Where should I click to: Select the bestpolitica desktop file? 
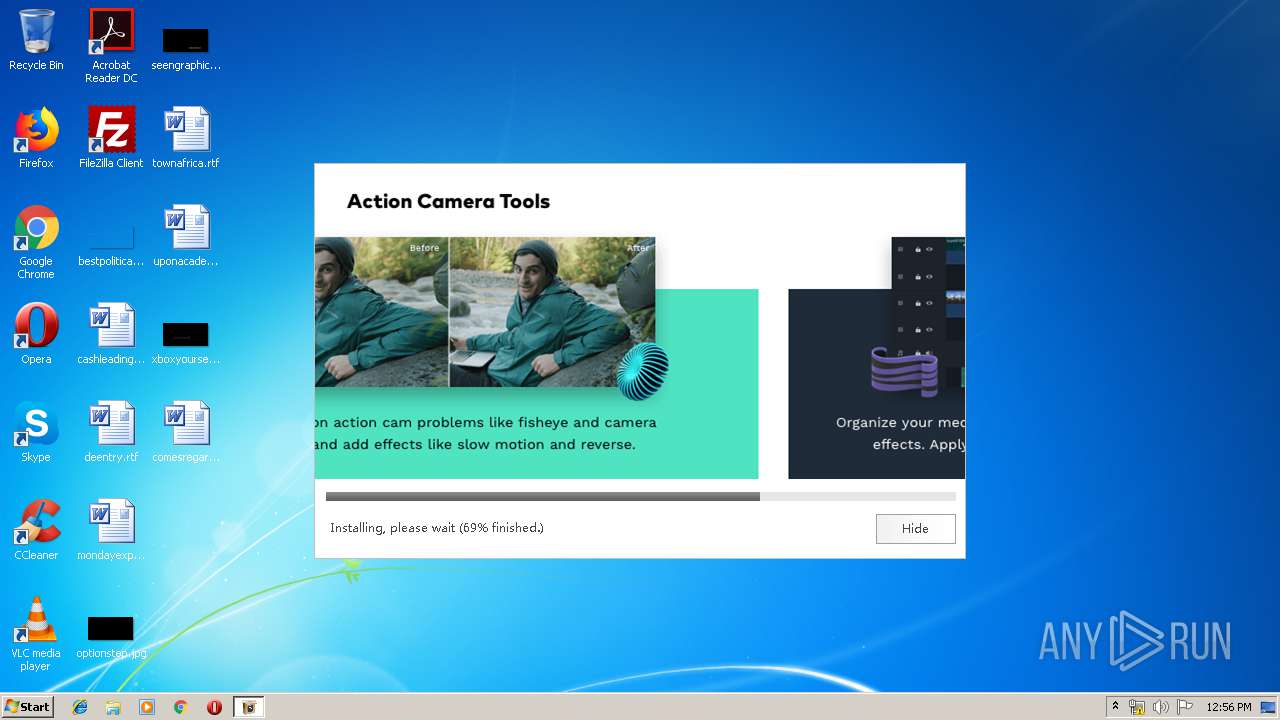point(111,246)
